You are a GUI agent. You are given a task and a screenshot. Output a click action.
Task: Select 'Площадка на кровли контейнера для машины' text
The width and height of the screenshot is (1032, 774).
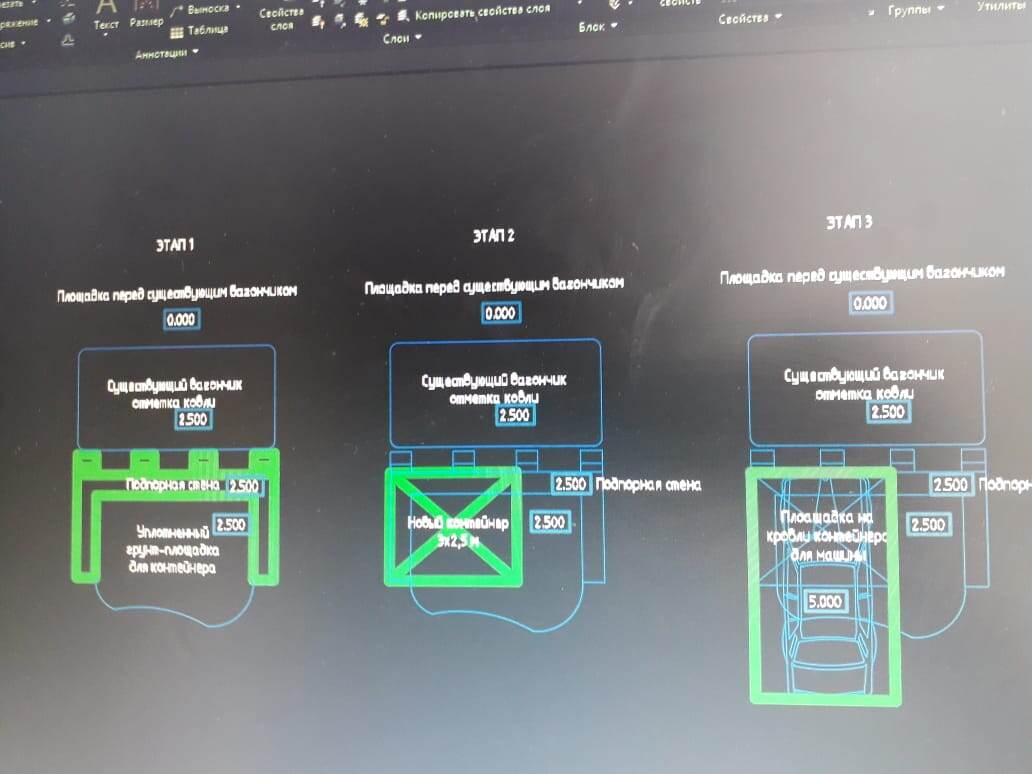(827, 536)
